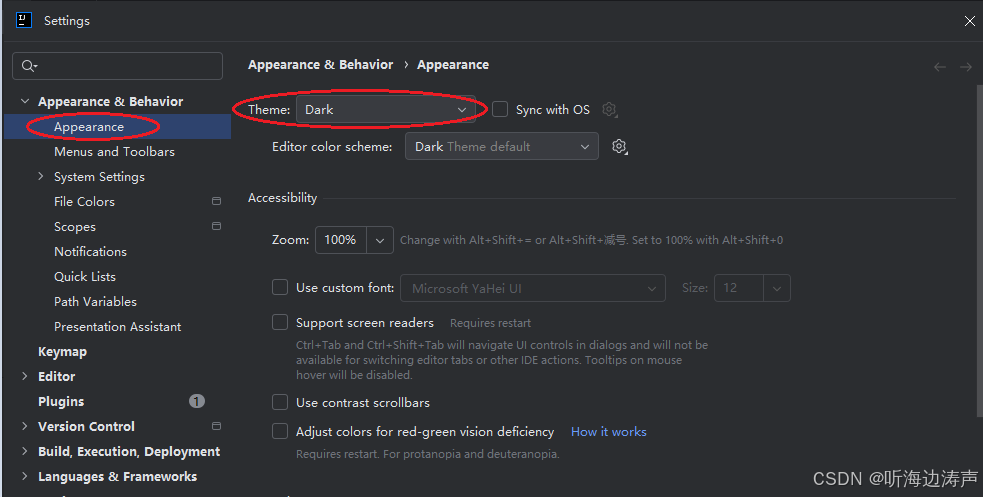Screen dimensions: 983x497
Task: Open File Colors settings page
Action: [x=85, y=202]
